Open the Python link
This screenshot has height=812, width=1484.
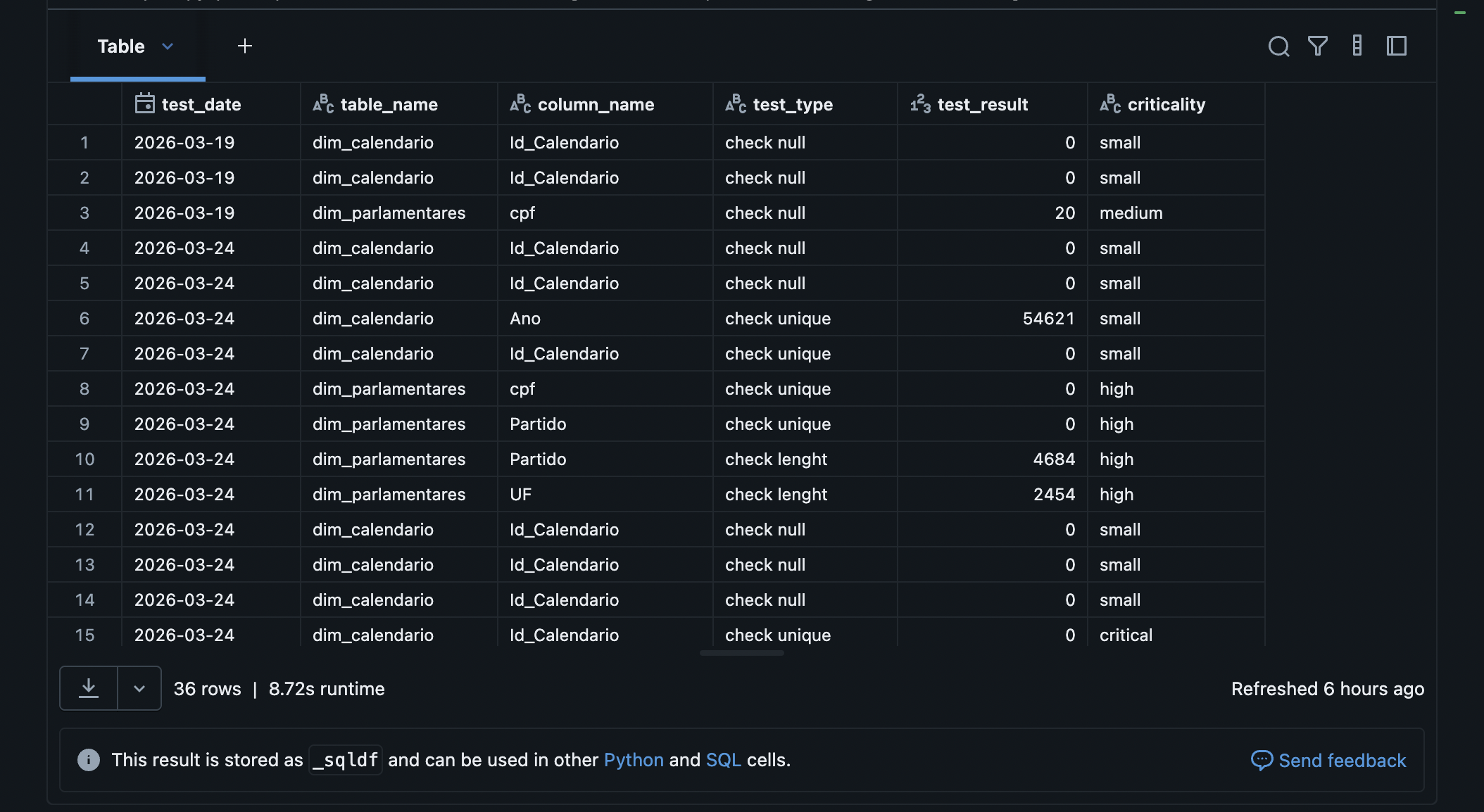tap(634, 760)
